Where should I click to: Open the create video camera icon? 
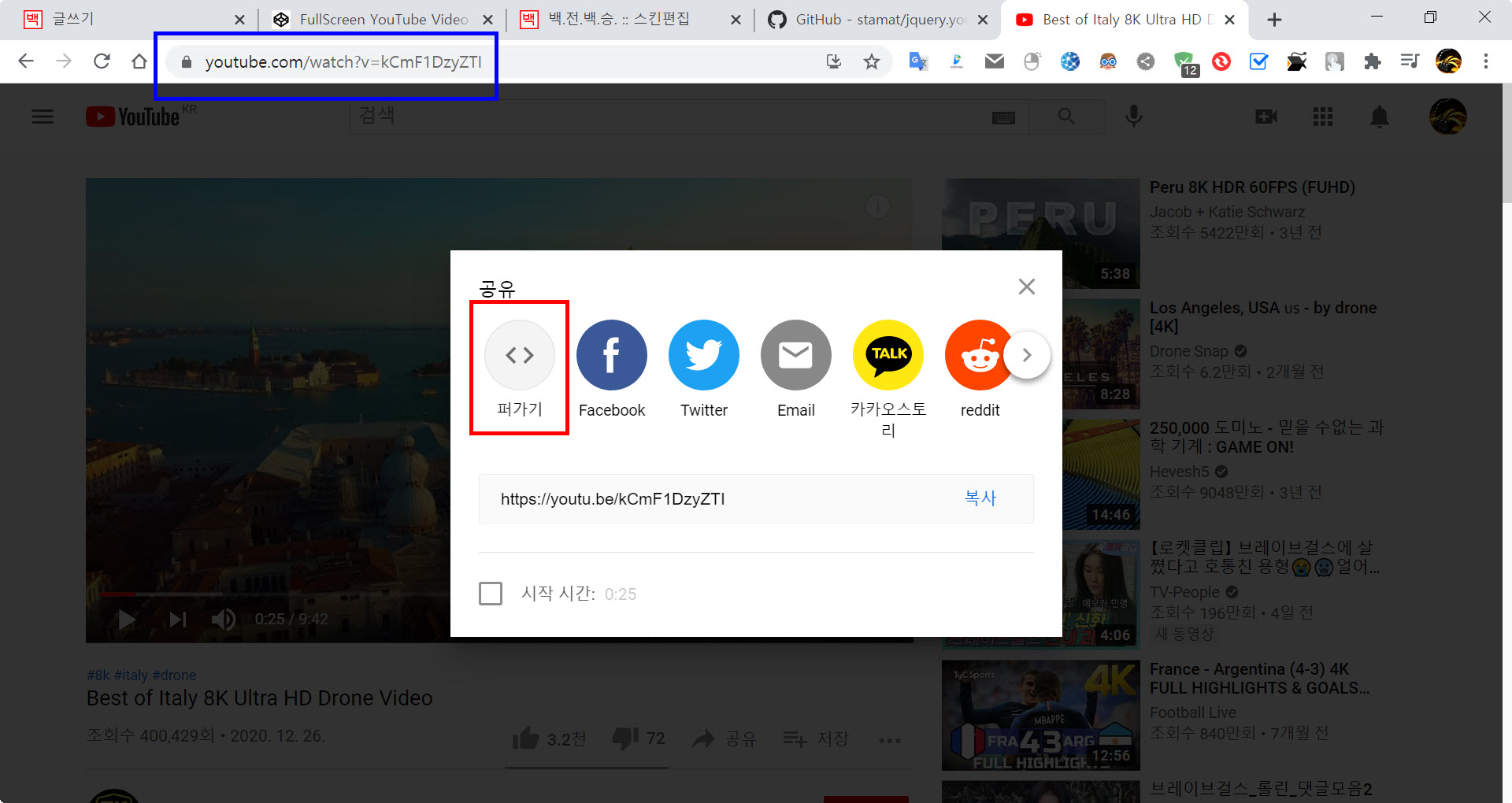[x=1266, y=117]
